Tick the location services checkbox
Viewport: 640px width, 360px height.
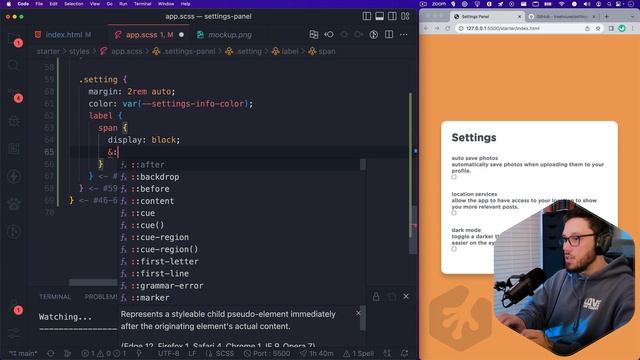pyautogui.click(x=454, y=213)
